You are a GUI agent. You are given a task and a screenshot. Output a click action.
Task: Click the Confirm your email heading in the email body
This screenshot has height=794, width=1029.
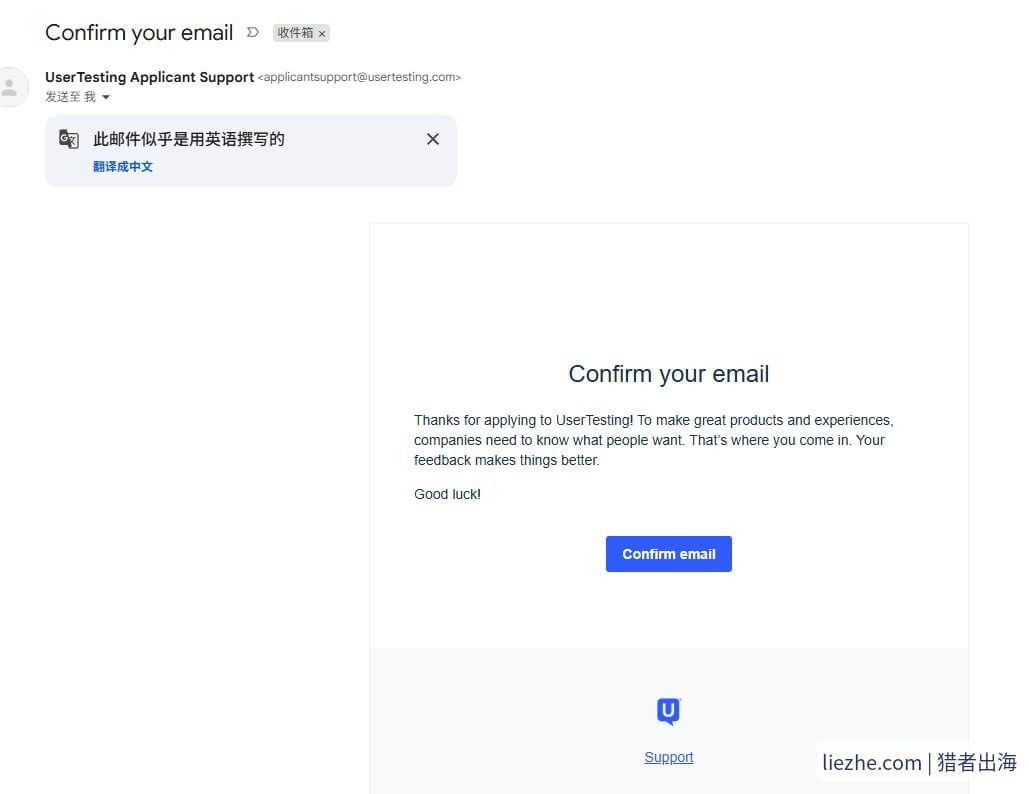click(x=669, y=374)
